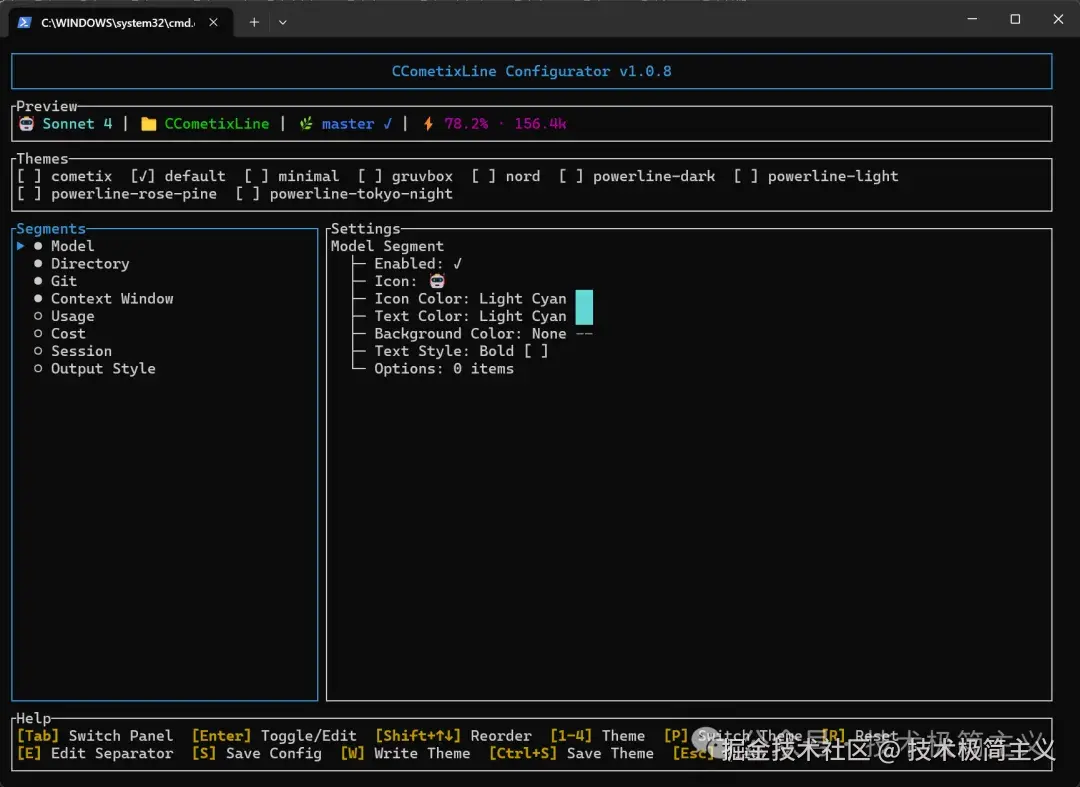Click the orange lightning bolt icon in Preview
Image resolution: width=1080 pixels, height=787 pixels.
pos(428,124)
